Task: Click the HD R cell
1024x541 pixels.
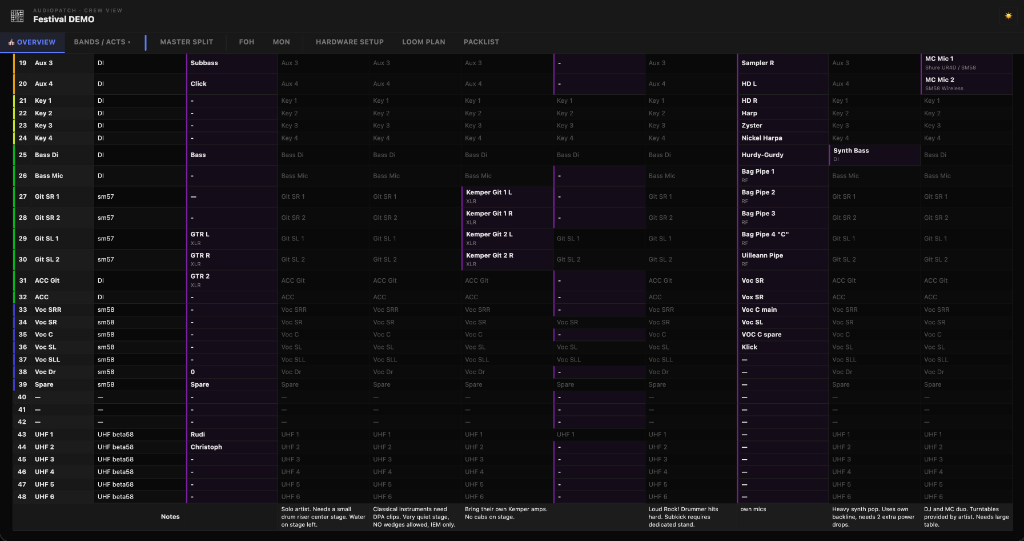Action: click(x=783, y=101)
